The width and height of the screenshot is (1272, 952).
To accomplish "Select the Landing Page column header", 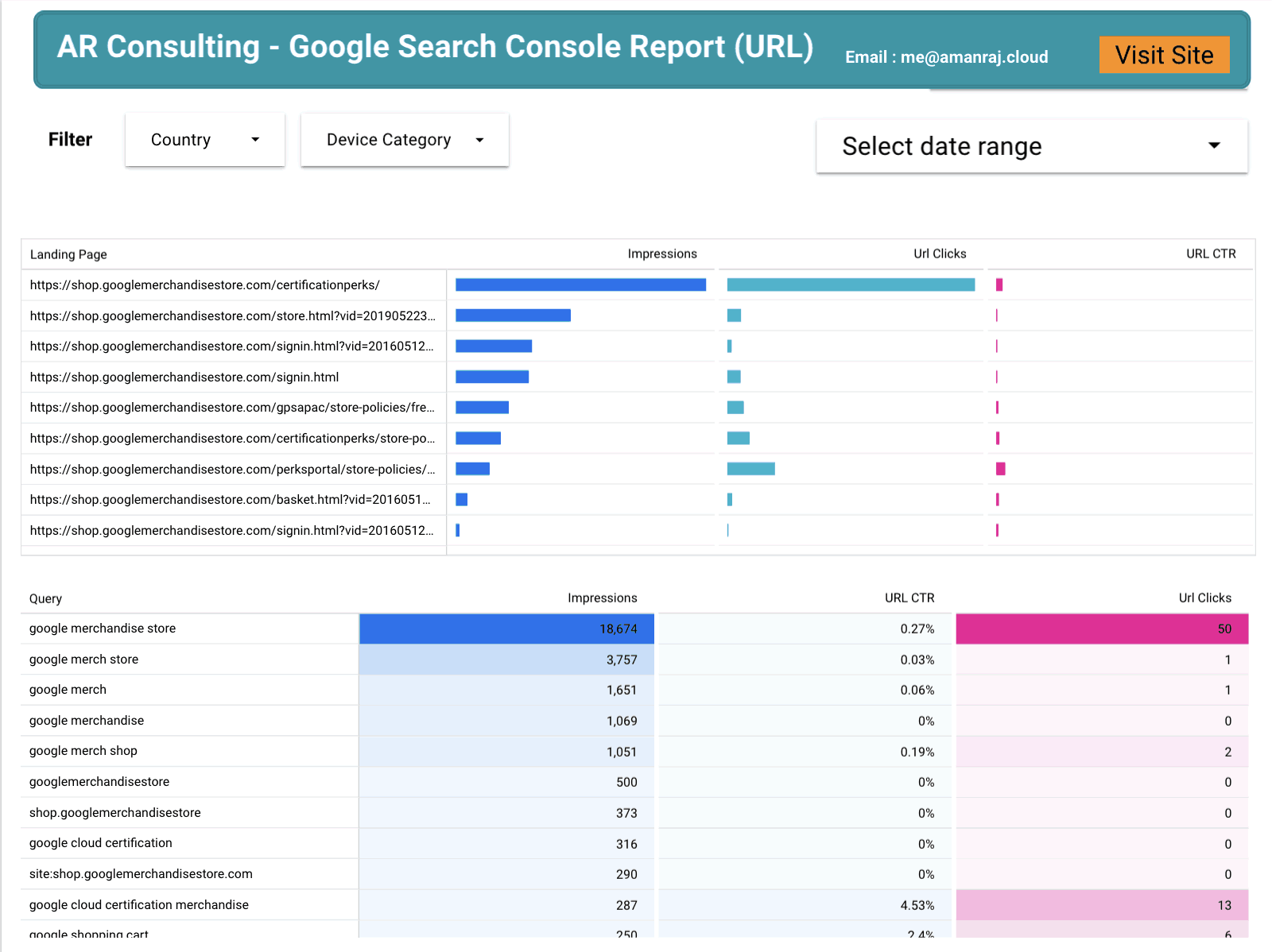I will click(68, 253).
